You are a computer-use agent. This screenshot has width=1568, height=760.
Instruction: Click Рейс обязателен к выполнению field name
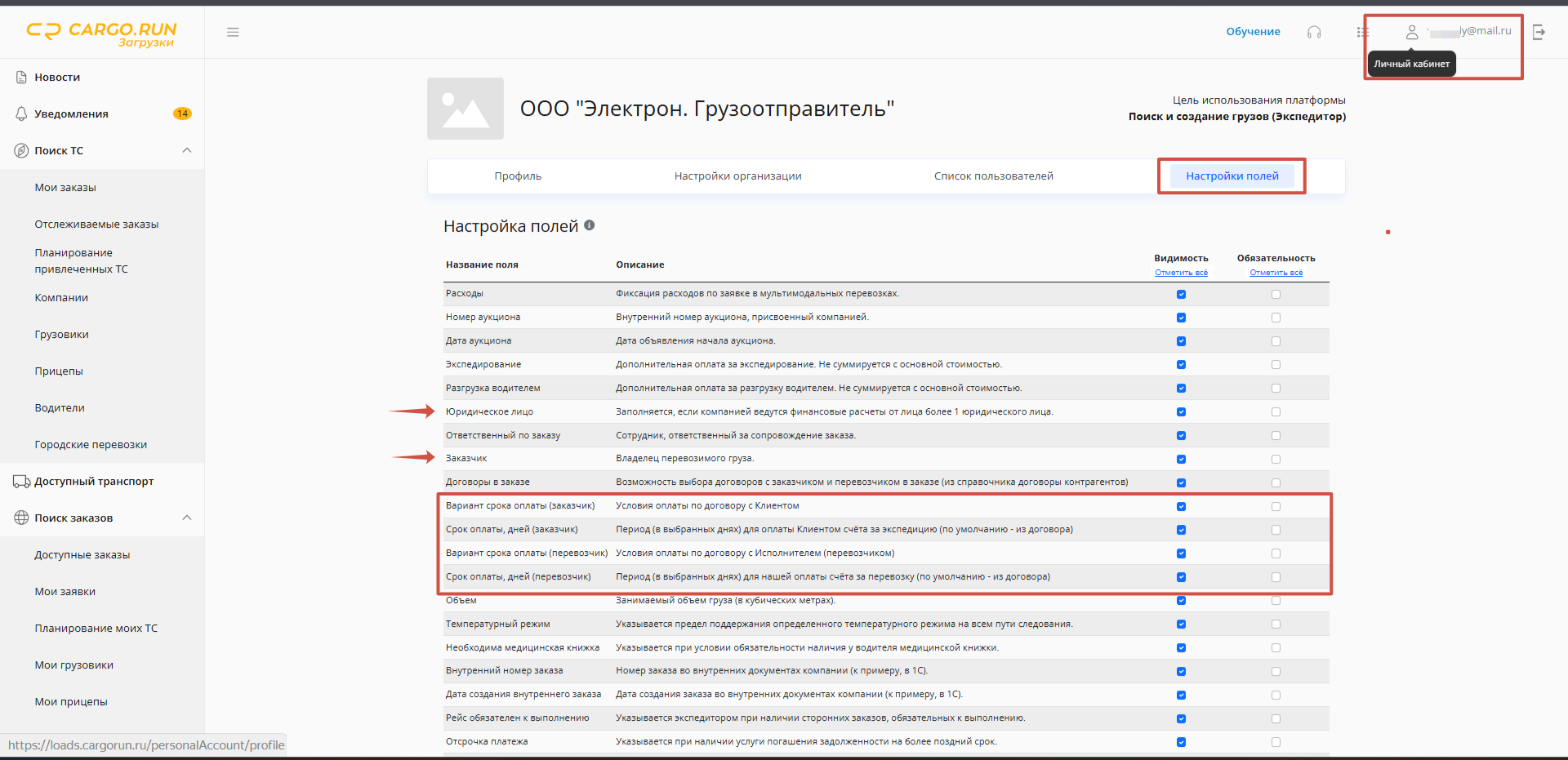pos(517,718)
